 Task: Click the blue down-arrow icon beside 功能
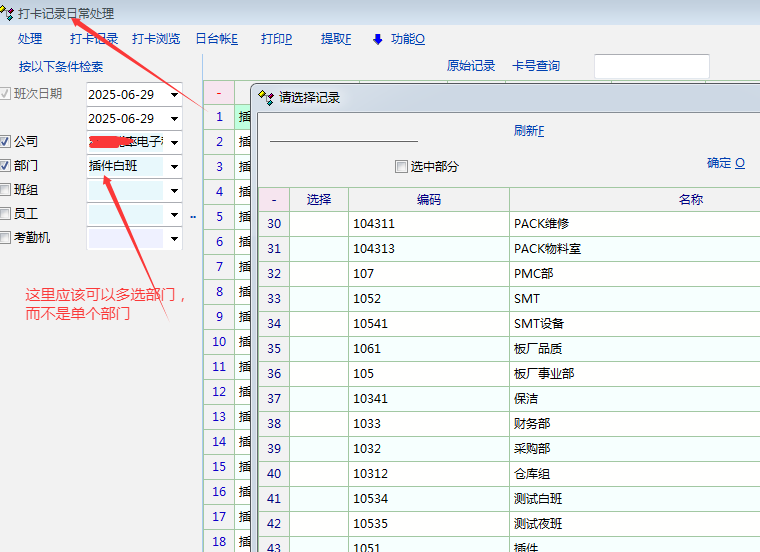(378, 39)
